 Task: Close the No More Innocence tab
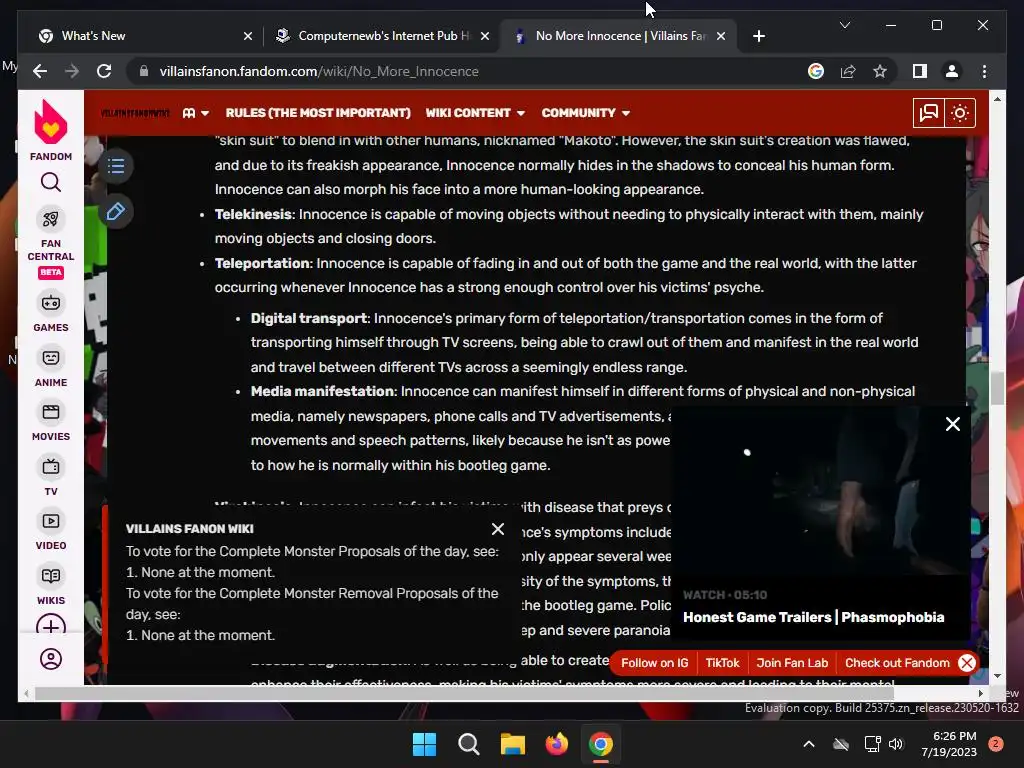[x=720, y=36]
